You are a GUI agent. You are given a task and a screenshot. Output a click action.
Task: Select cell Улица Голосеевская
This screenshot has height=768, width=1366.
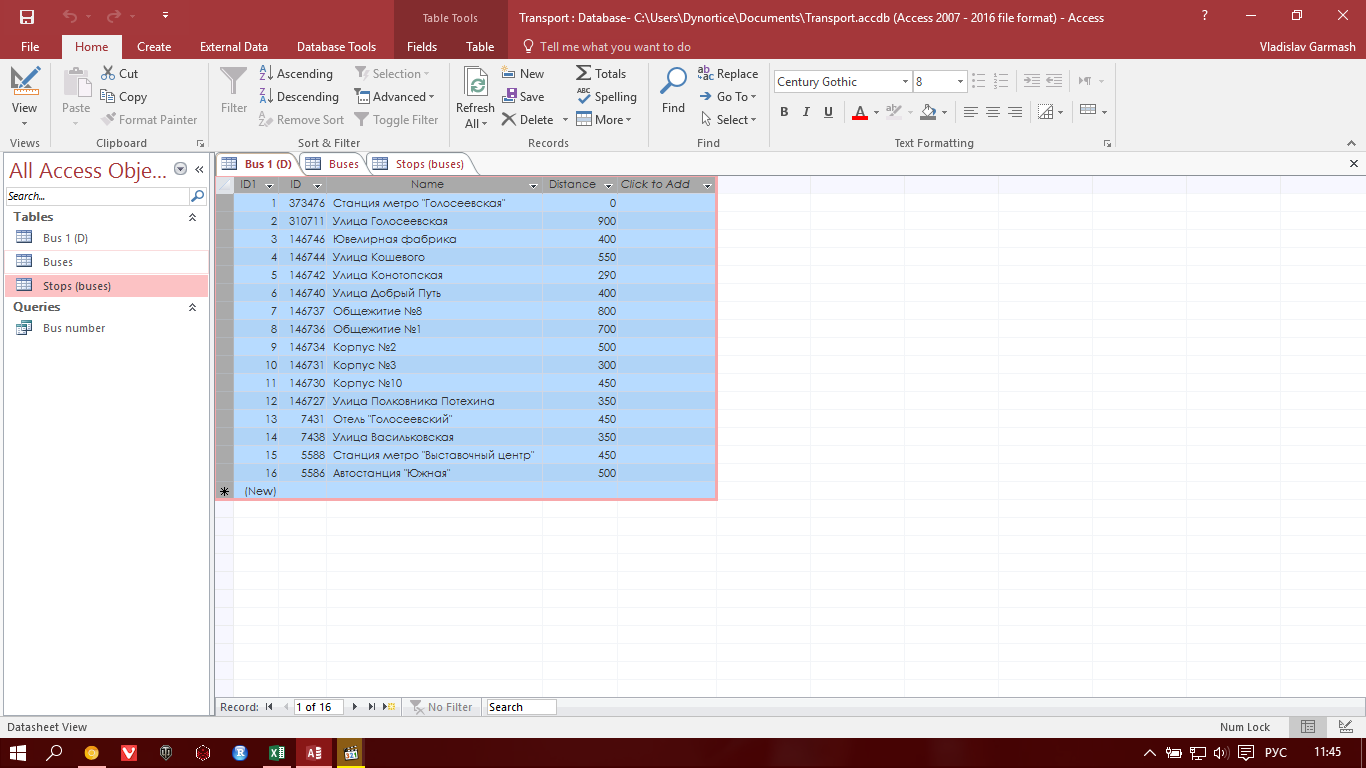pos(435,221)
